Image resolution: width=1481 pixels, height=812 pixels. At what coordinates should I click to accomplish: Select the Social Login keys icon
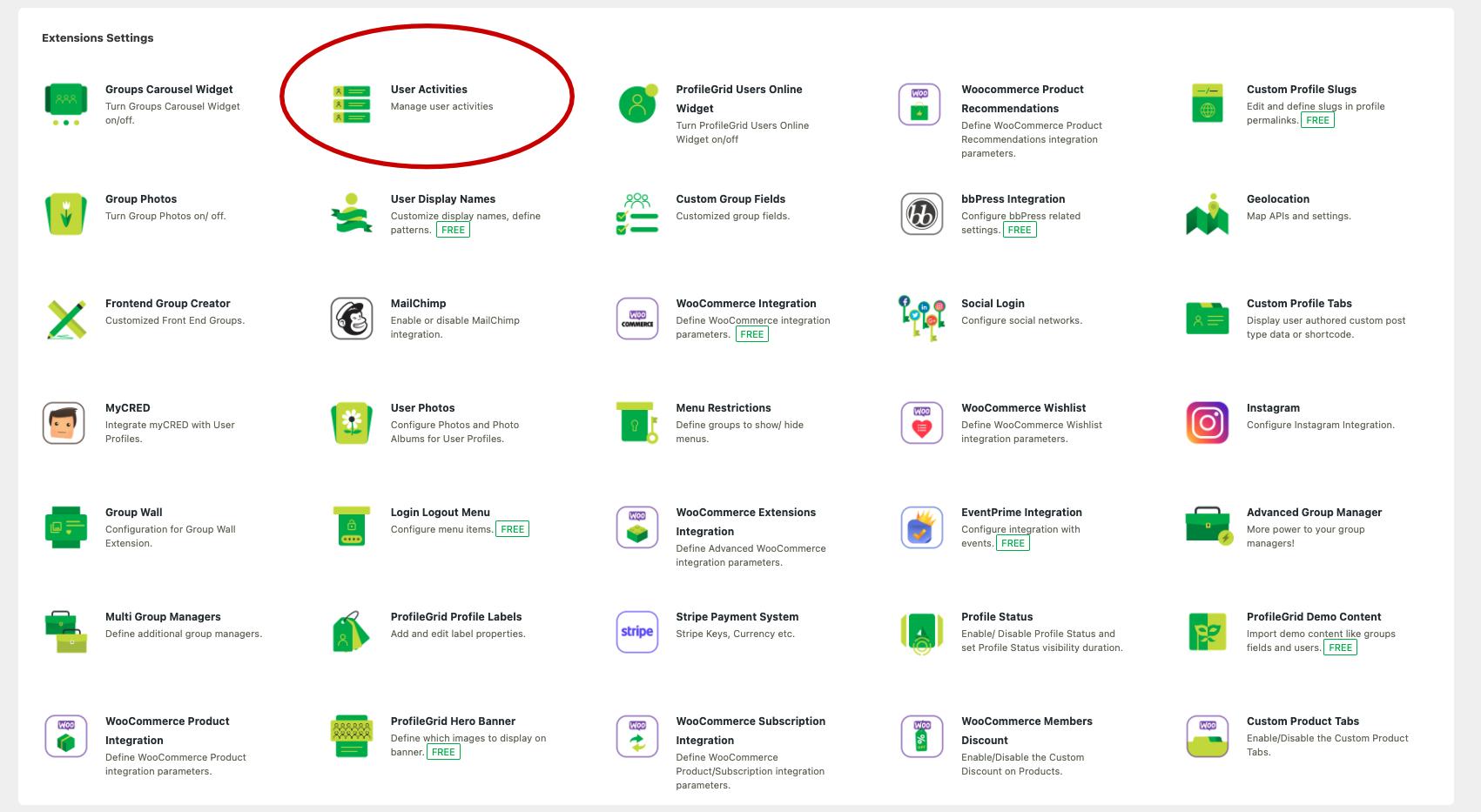coord(921,319)
